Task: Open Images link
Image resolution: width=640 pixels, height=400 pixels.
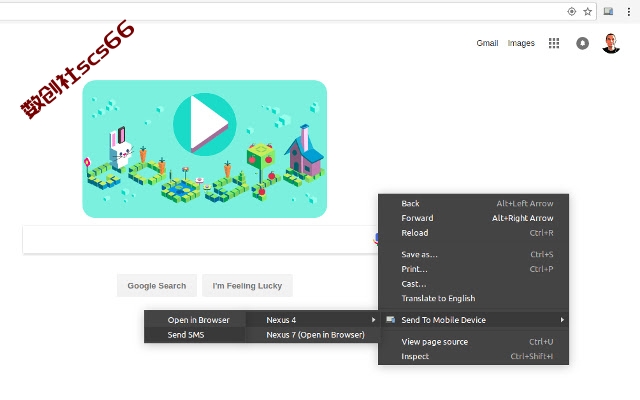Action: tap(521, 43)
